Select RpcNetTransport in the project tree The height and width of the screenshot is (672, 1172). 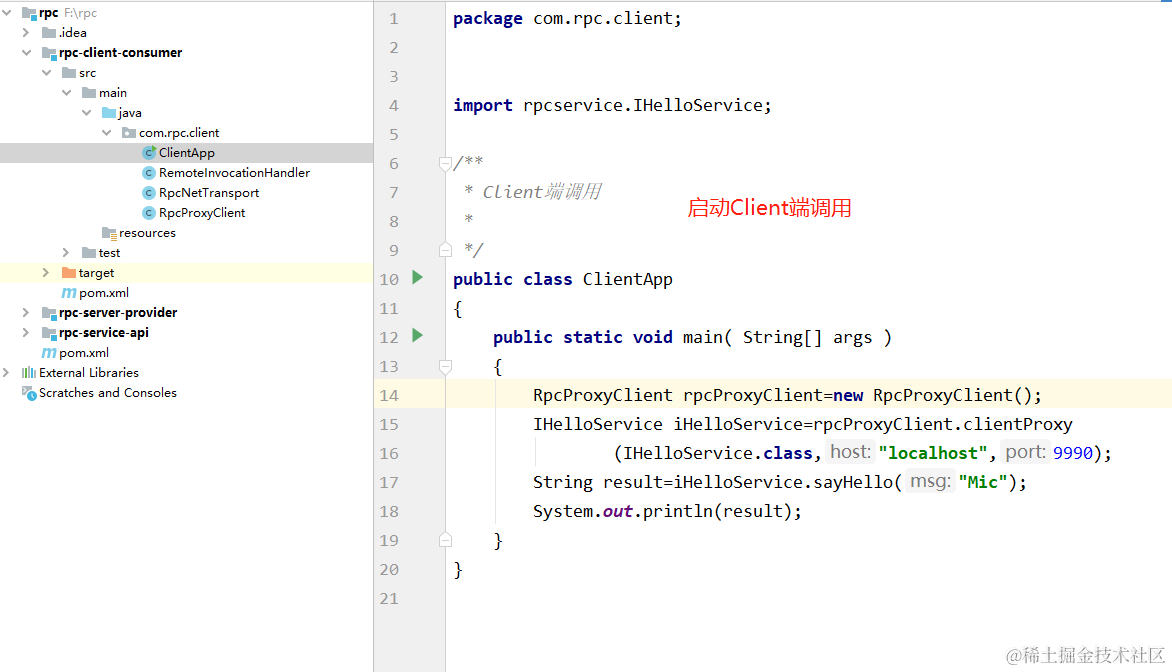coord(187,193)
